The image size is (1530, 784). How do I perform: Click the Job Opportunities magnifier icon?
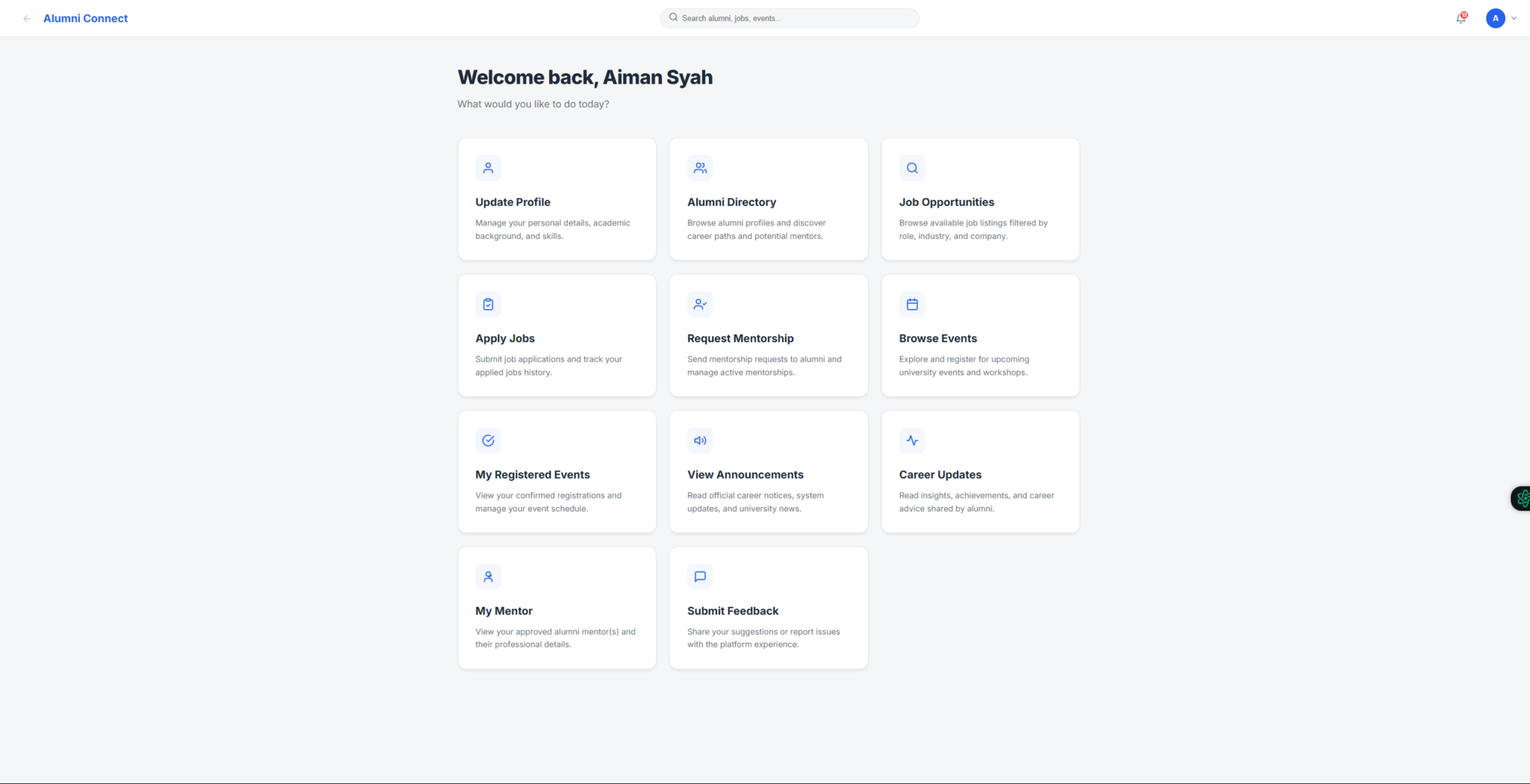pyautogui.click(x=911, y=168)
